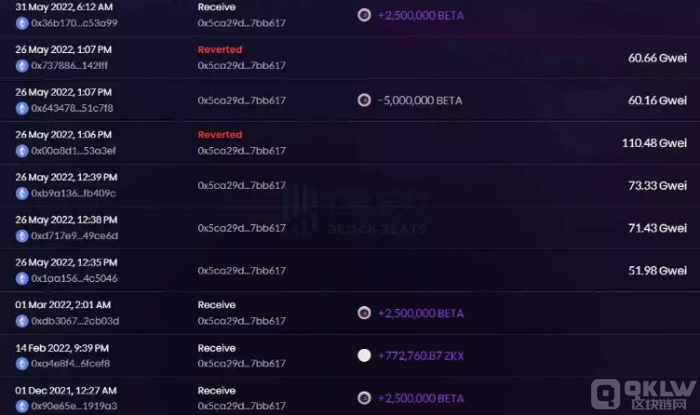700x415 pixels.
Task: Click BETA token icon on 31 May row
Action: tap(364, 15)
